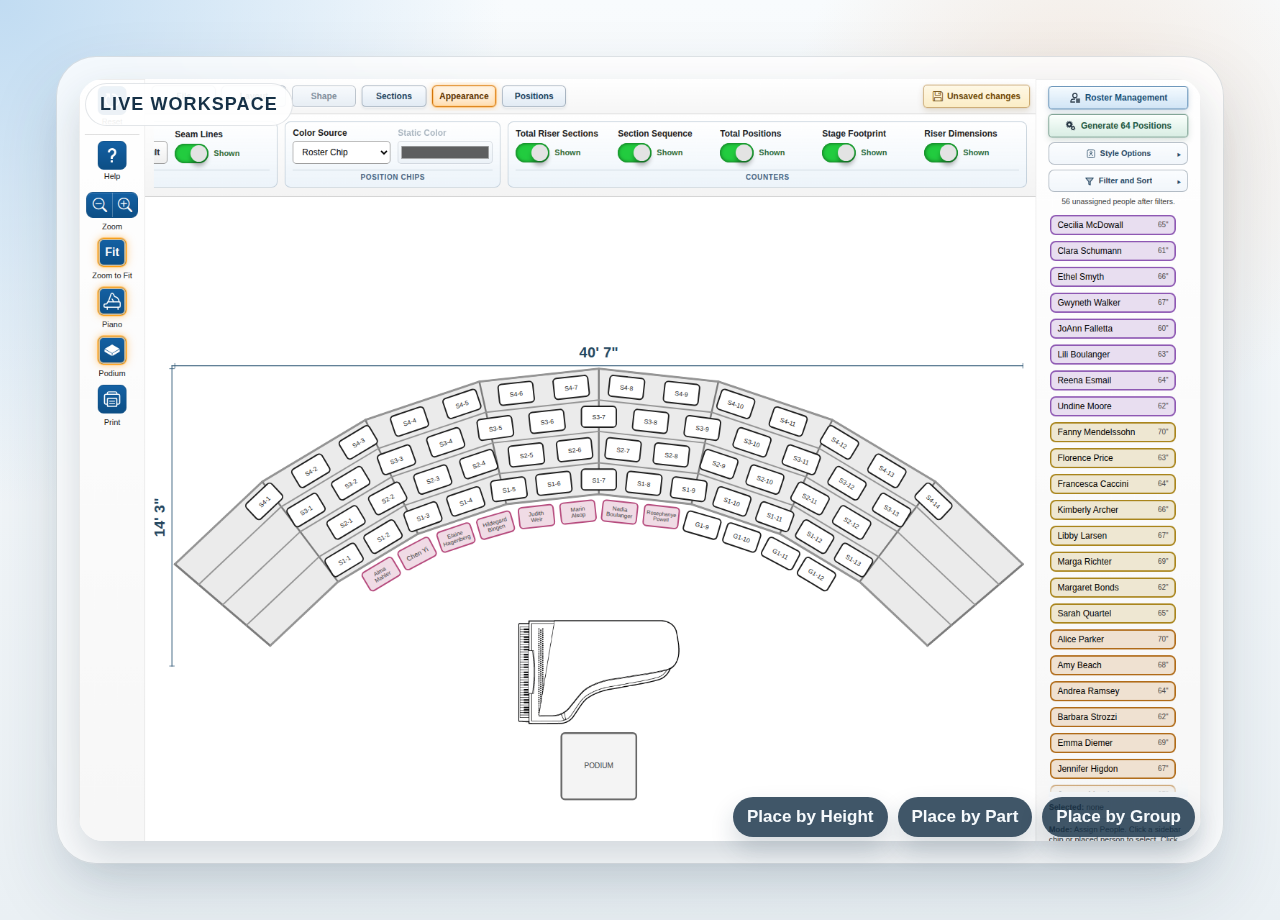
Task: Select Francesca Caccini in roster list
Action: pos(1113,484)
